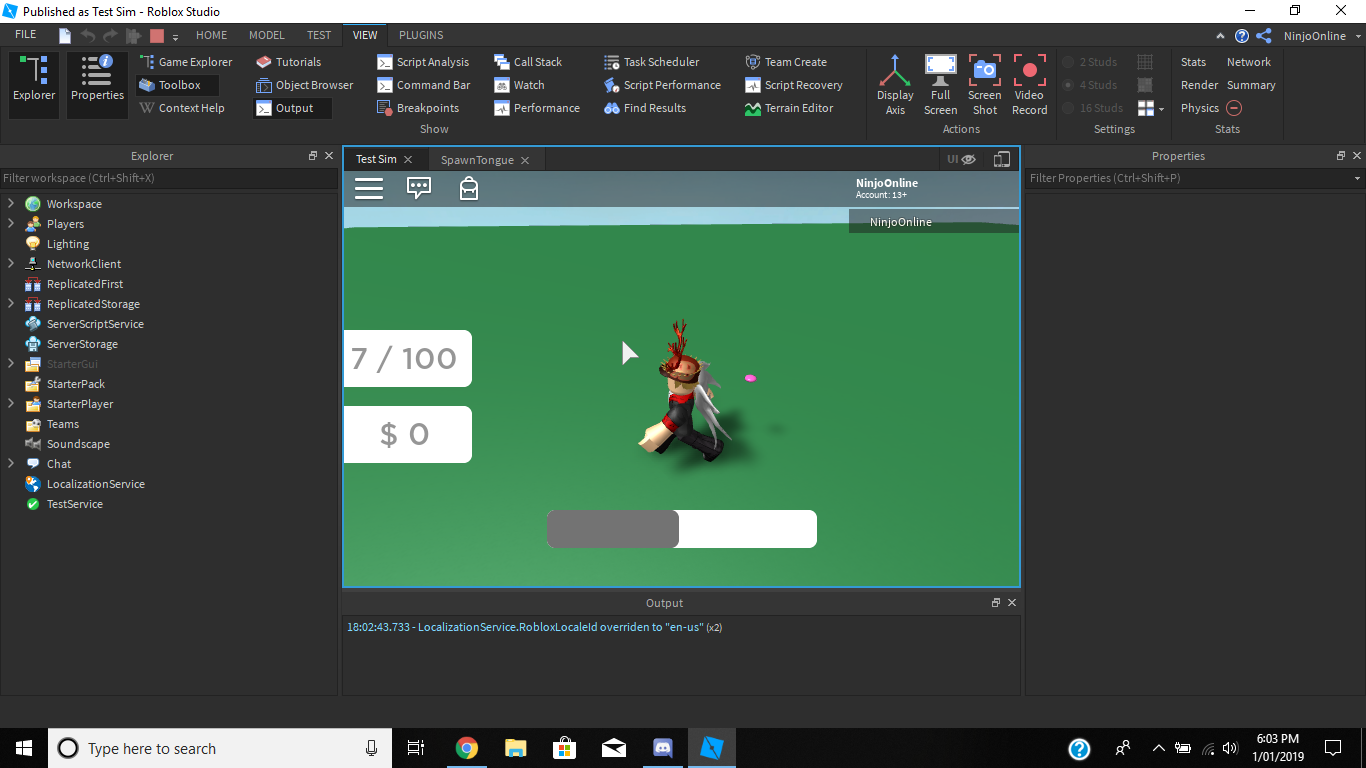This screenshot has height=768, width=1366.
Task: Take a Screen Shot of the game
Action: pos(984,85)
